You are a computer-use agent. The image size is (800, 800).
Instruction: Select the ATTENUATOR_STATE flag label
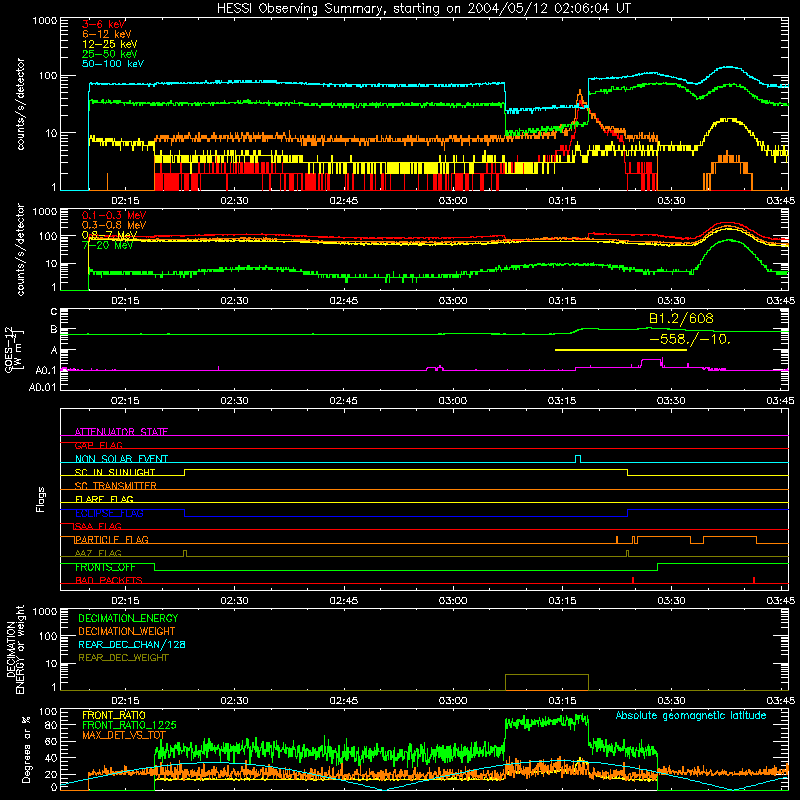121,432
